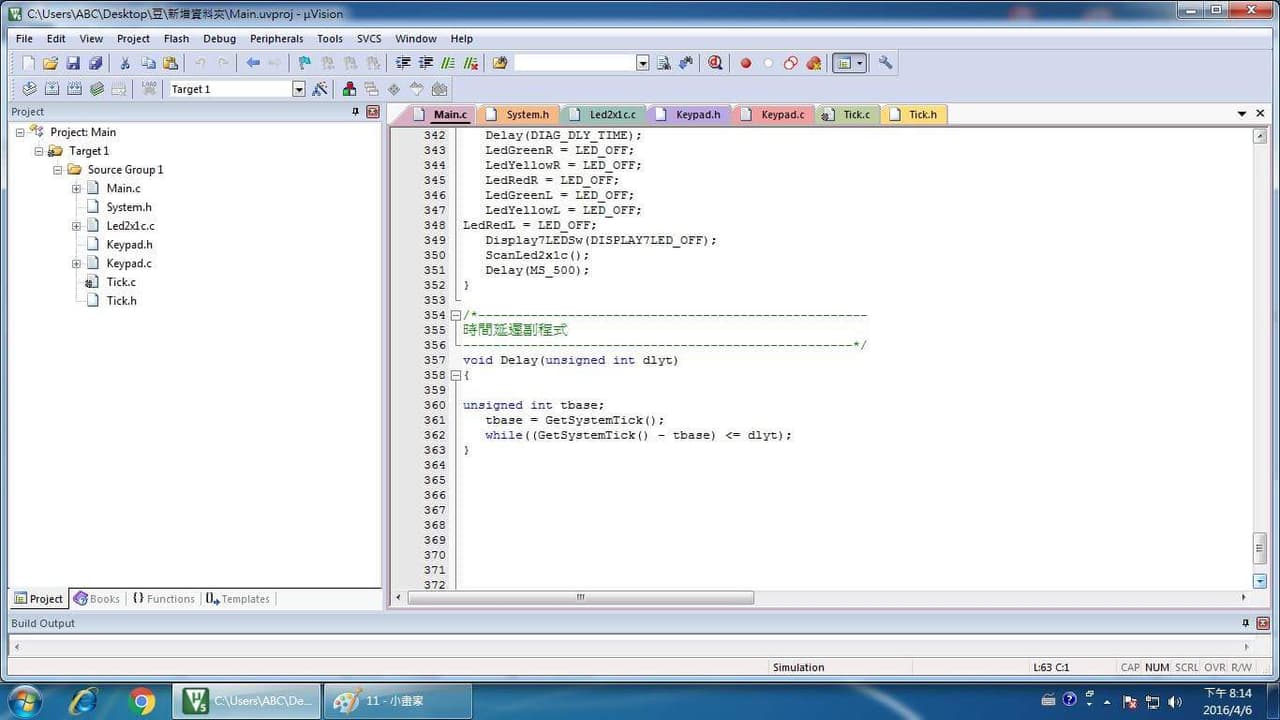The height and width of the screenshot is (720, 1280).
Task: Click the Cut scissors icon
Action: [x=125, y=63]
